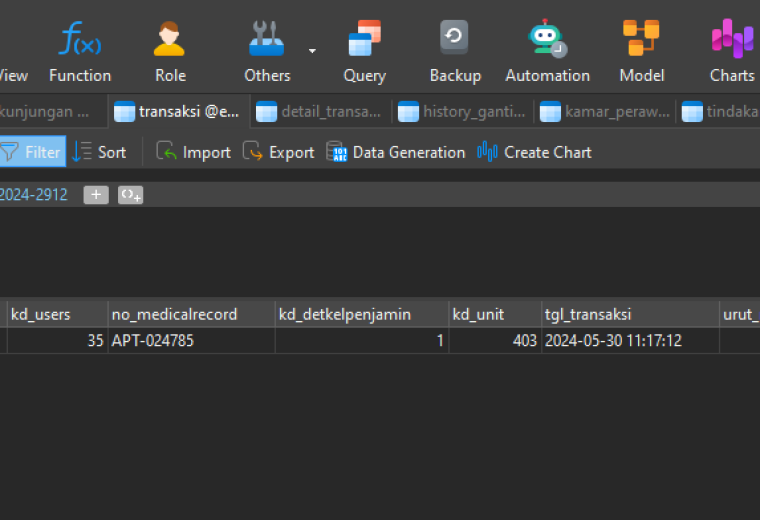Click Create Chart

tap(534, 152)
